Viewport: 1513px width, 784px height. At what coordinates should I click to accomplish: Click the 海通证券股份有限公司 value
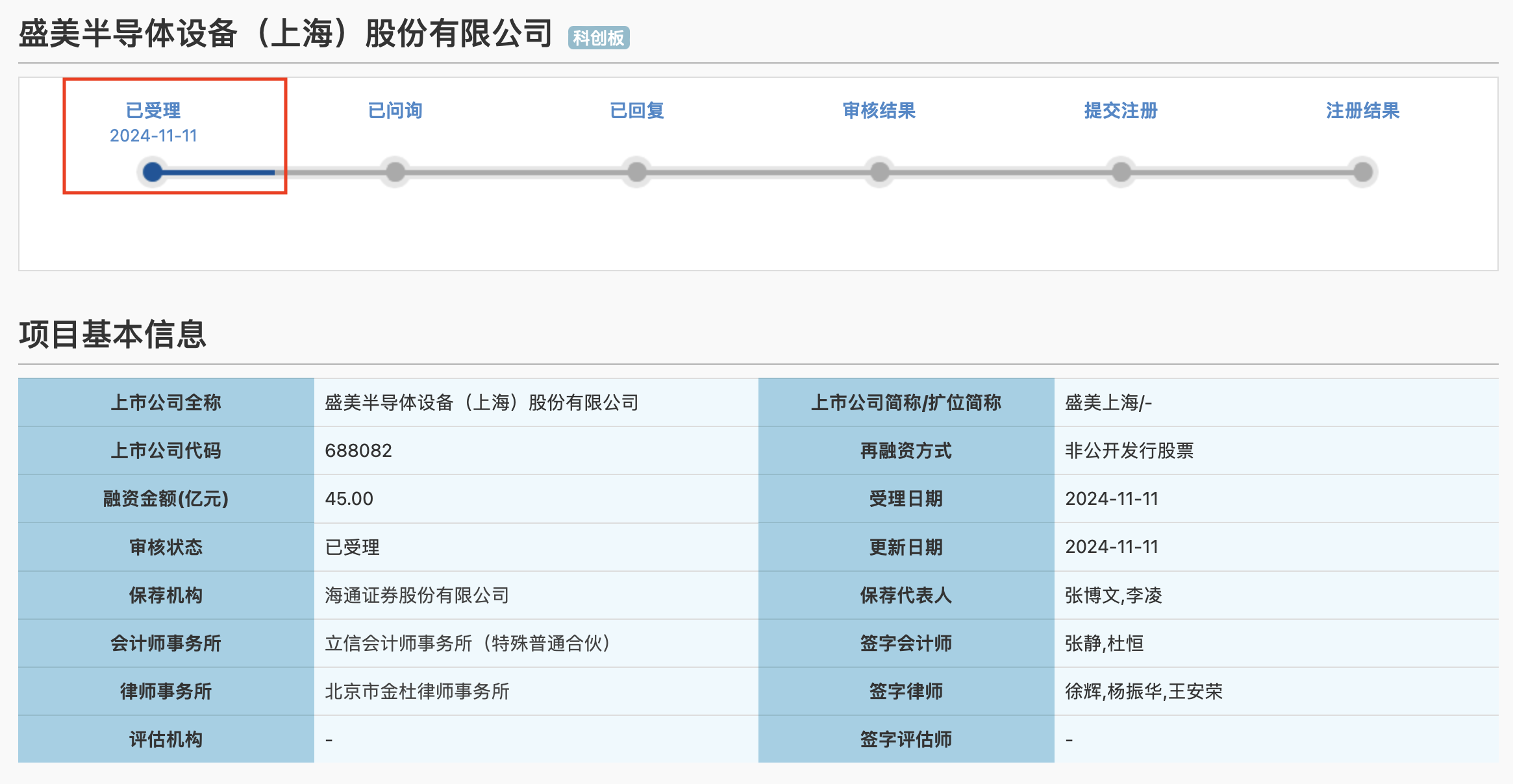pos(417,595)
